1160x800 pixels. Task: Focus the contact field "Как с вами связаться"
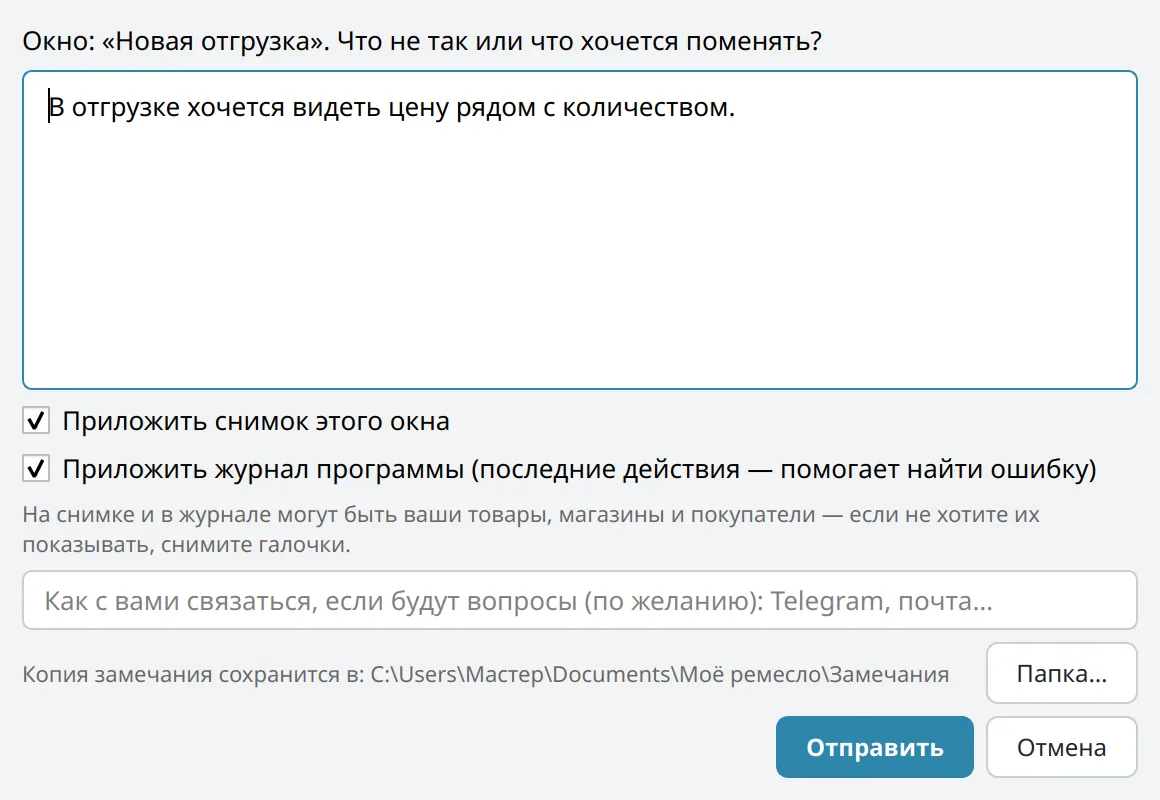pyautogui.click(x=579, y=600)
